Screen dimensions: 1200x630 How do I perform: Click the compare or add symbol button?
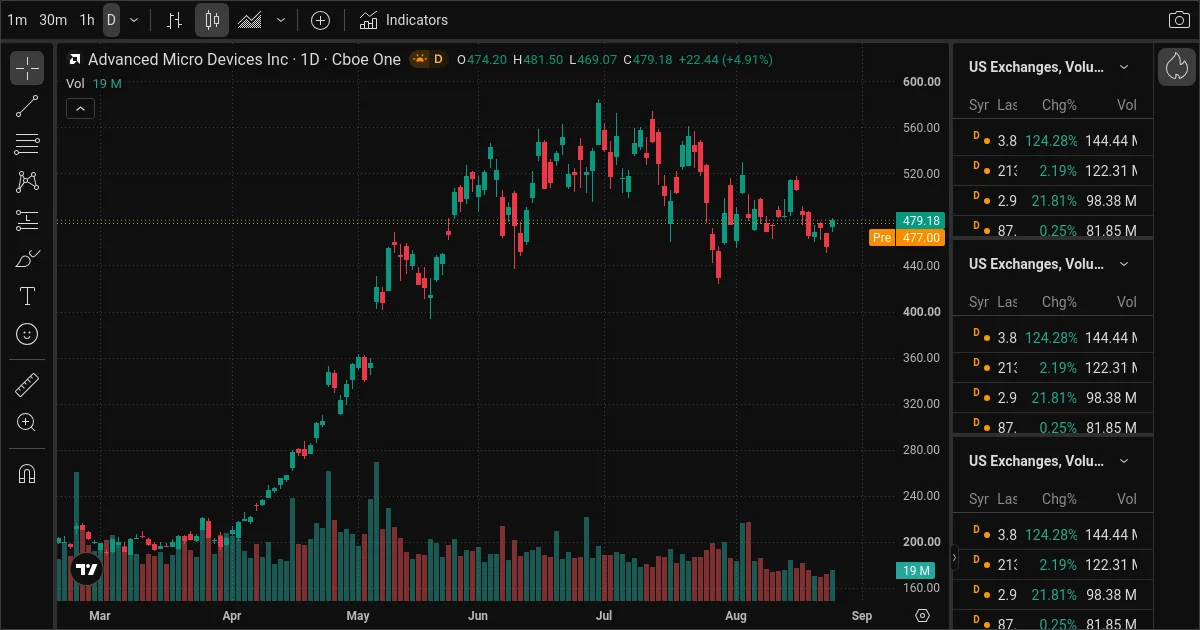320,20
